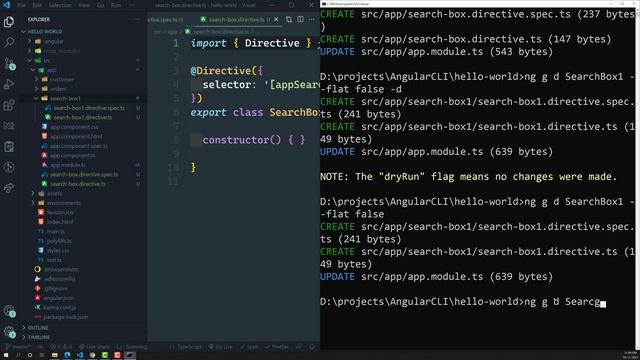Image resolution: width=640 pixels, height=360 pixels.
Task: Collapse the app folder
Action: click(51, 70)
